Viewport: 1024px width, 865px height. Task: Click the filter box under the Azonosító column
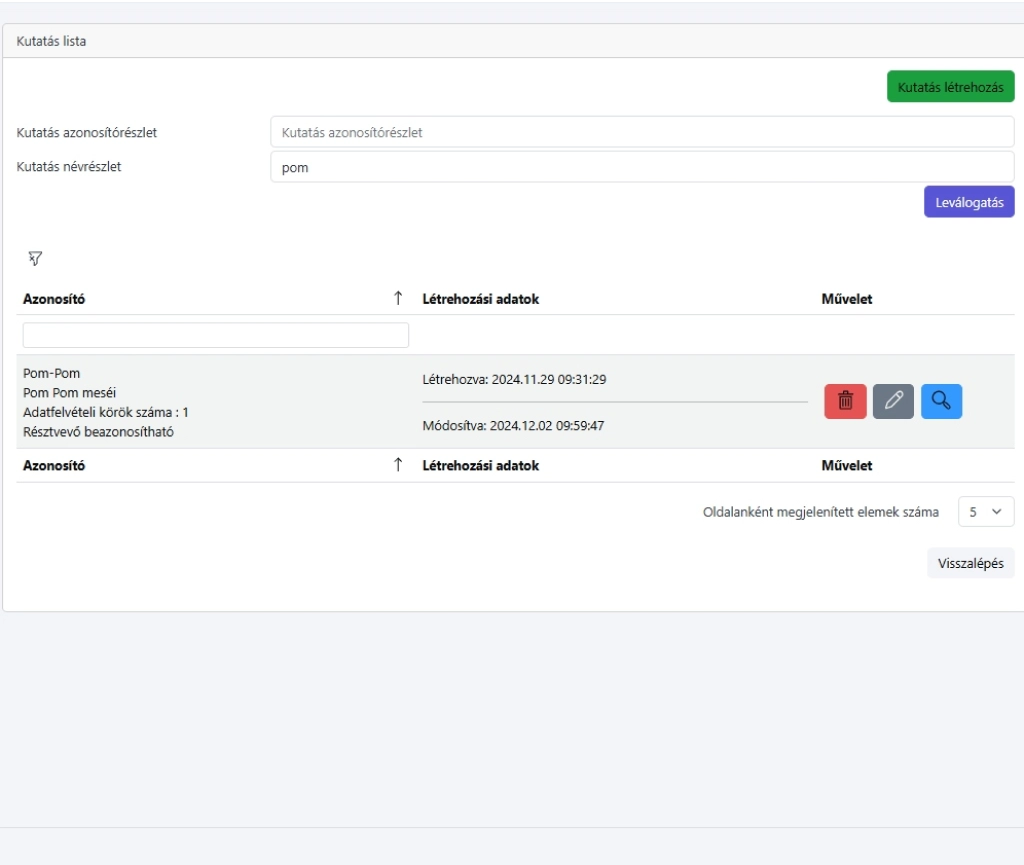[x=215, y=335]
